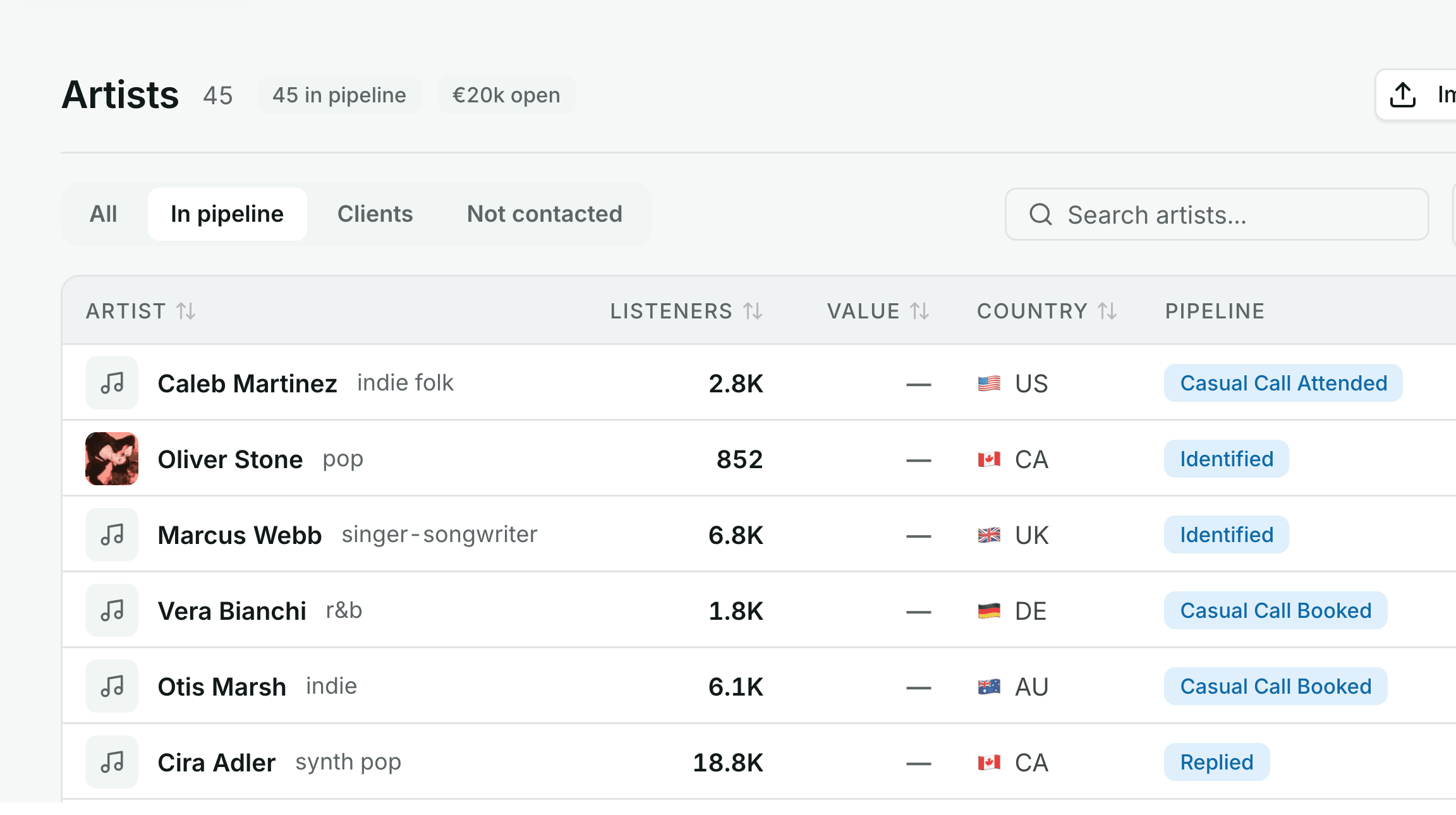Sort by Listeners column arrows
1456x815 pixels.
(753, 311)
